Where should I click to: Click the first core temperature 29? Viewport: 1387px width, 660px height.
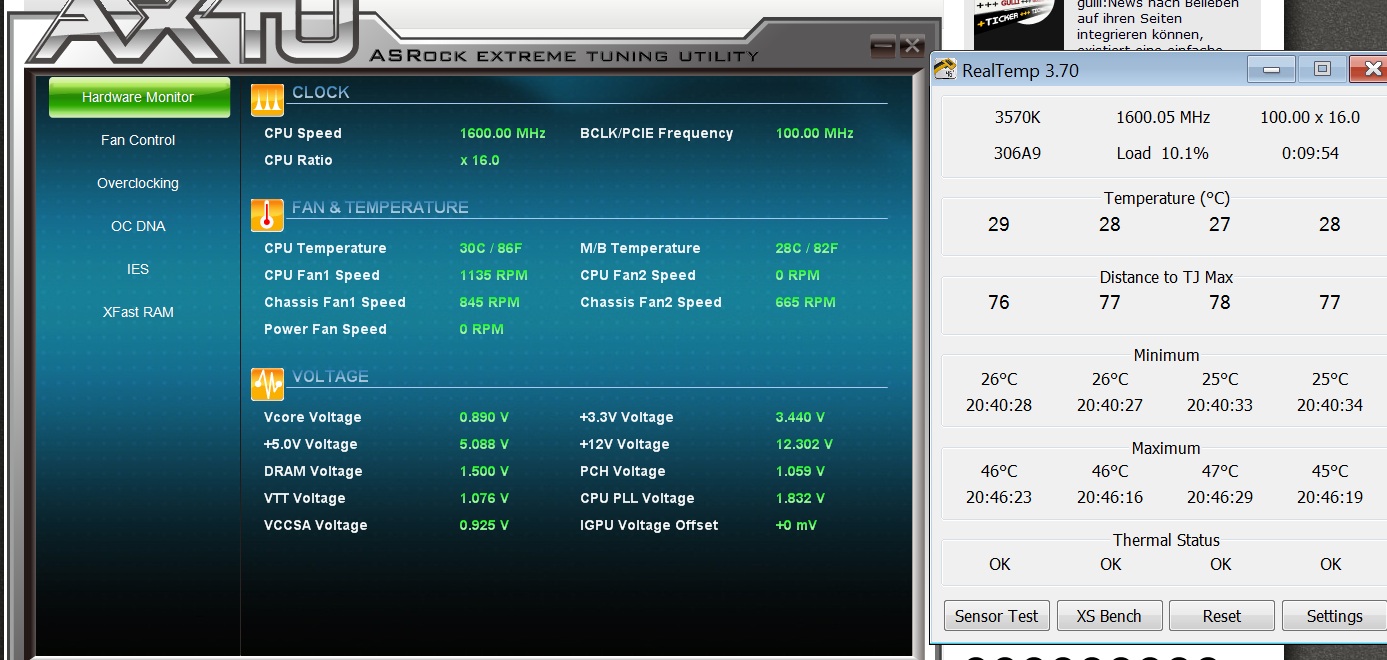[999, 224]
